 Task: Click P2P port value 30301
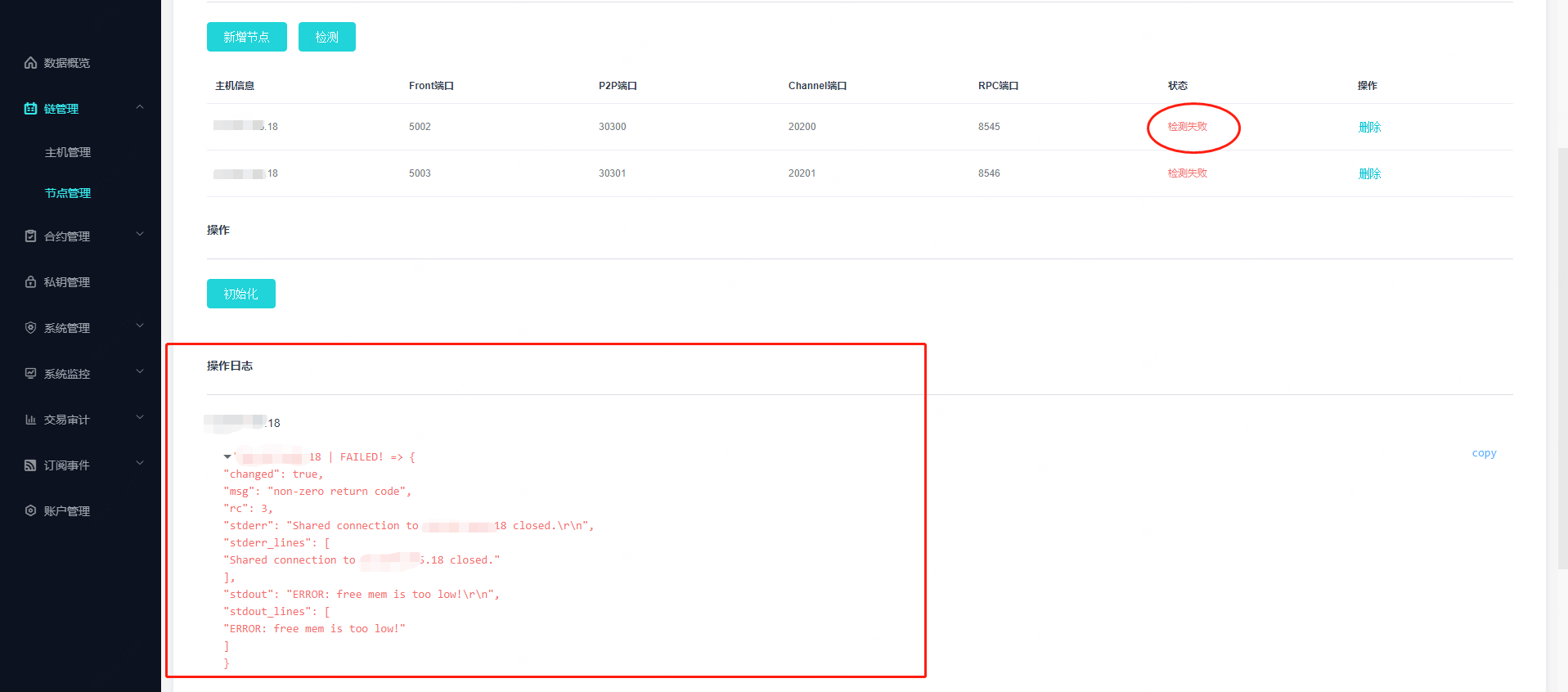tap(613, 173)
